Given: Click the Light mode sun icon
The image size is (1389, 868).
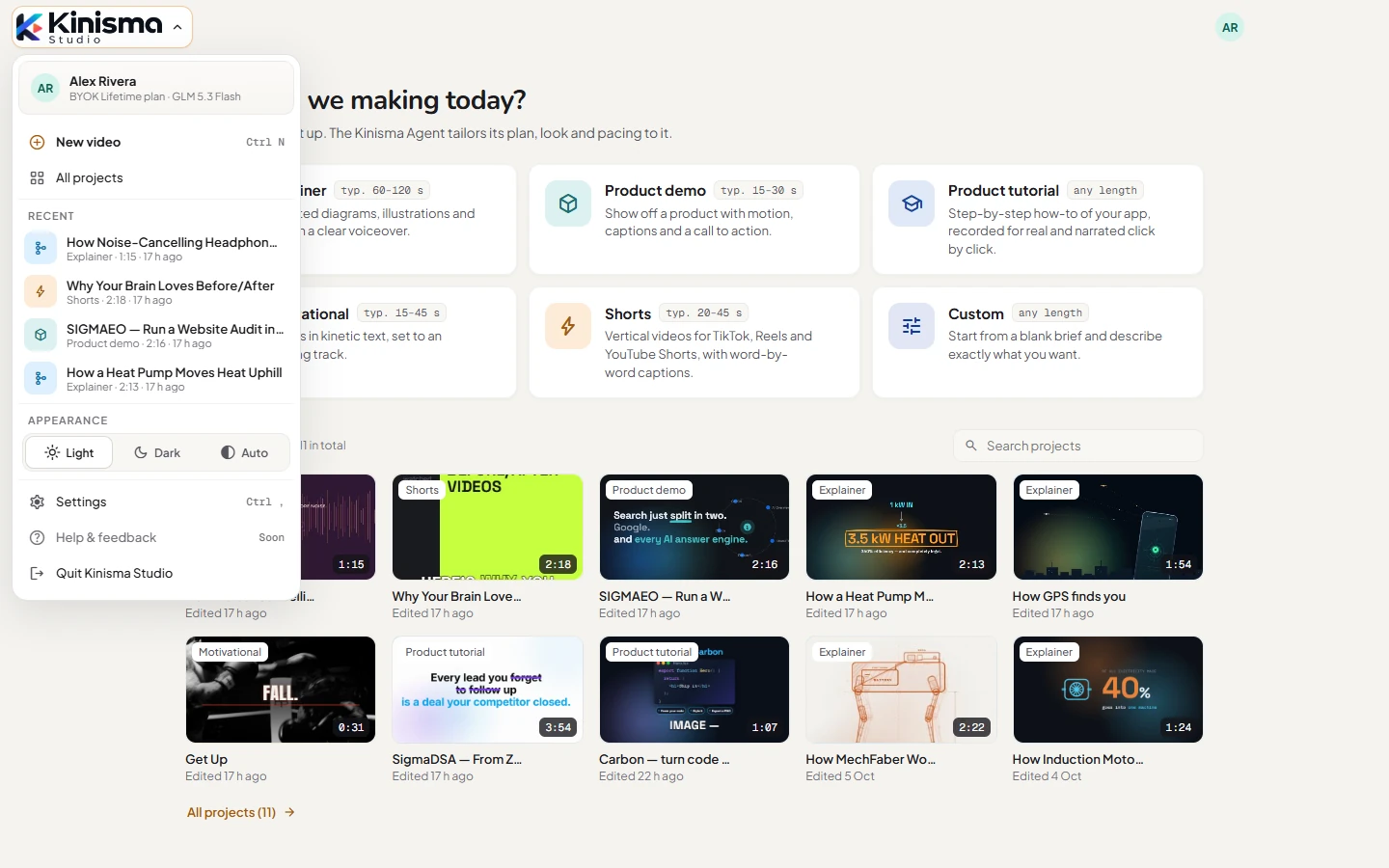Looking at the screenshot, I should coord(52,452).
